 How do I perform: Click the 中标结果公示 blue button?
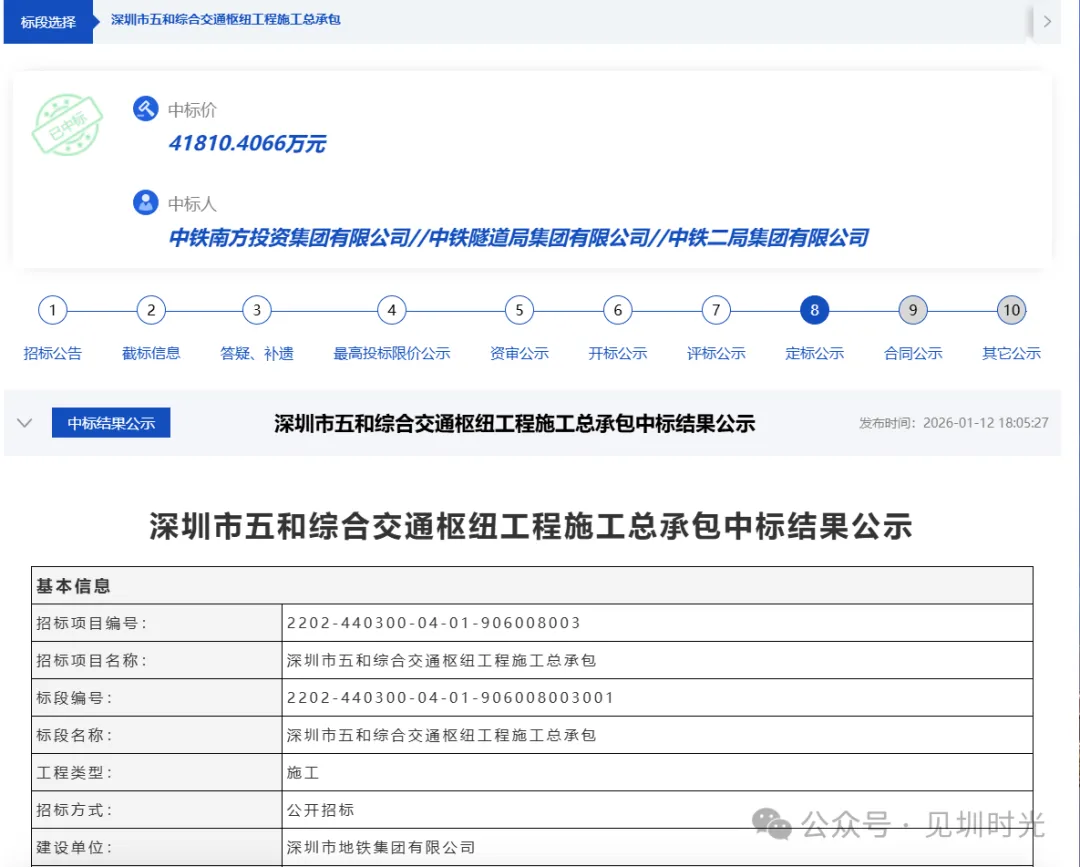coord(111,423)
